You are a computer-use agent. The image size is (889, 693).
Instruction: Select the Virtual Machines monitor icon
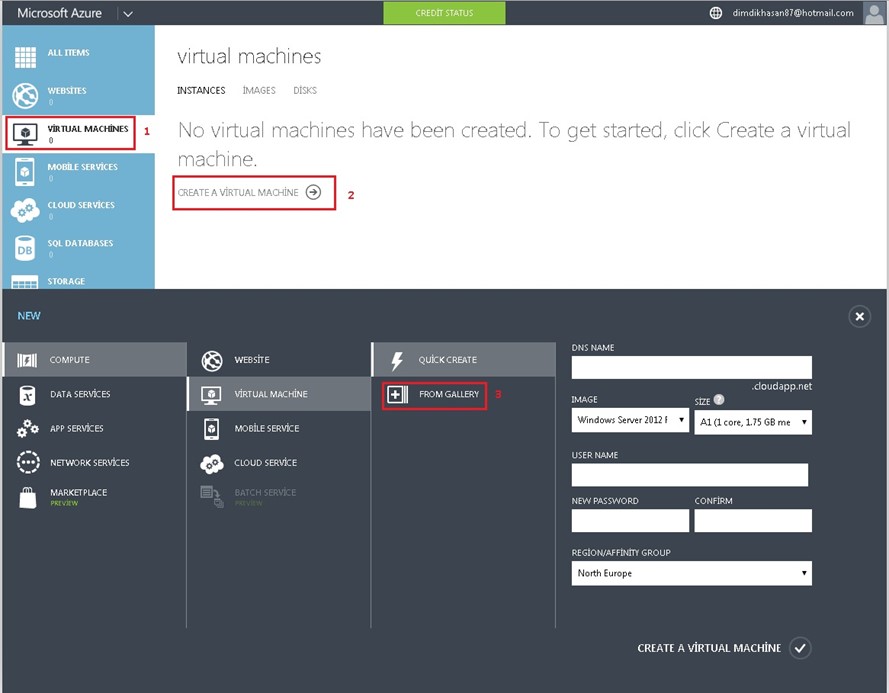coord(25,134)
